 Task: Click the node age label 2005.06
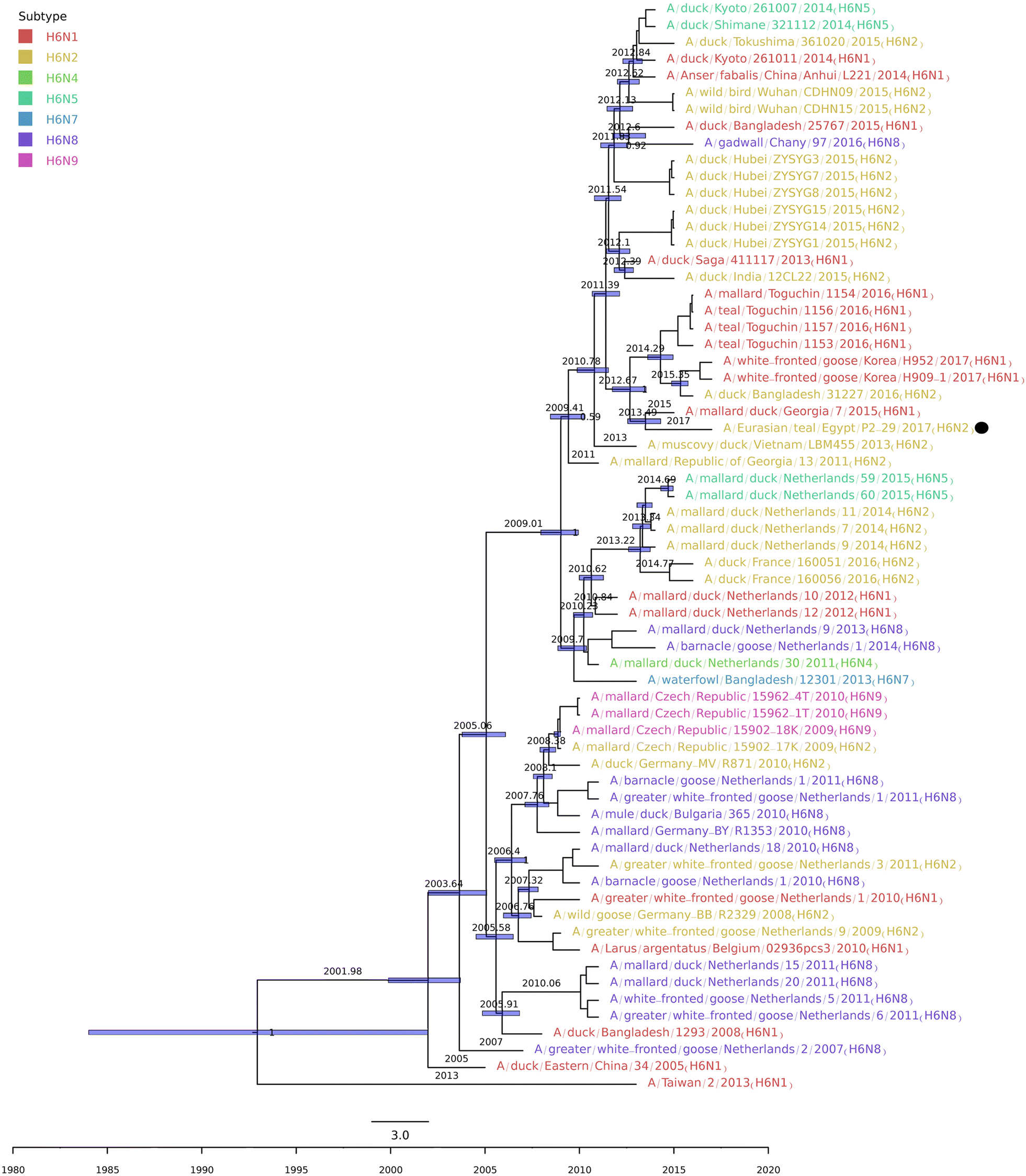point(473,726)
